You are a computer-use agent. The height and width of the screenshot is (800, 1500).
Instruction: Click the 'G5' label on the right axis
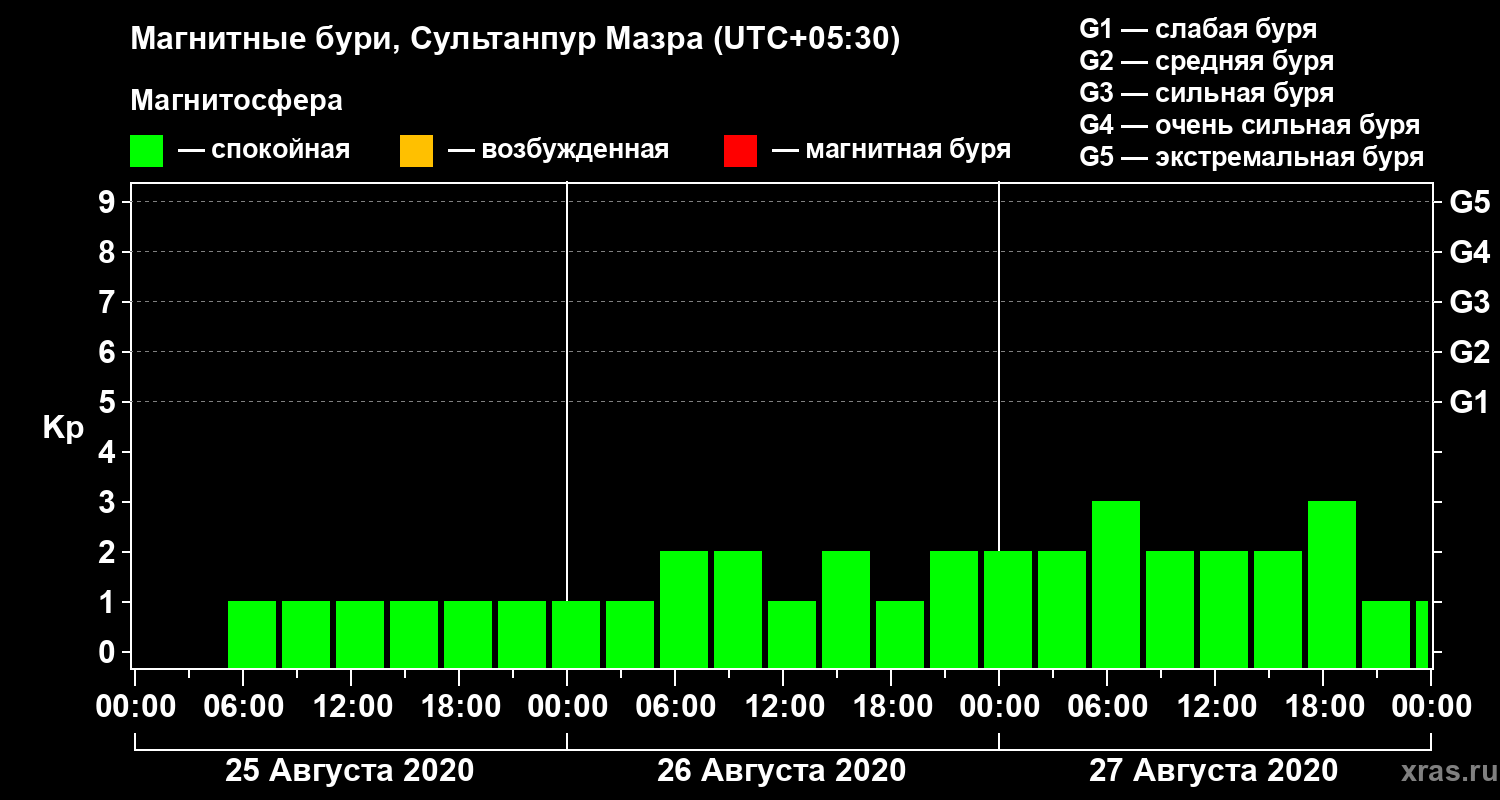click(1469, 203)
